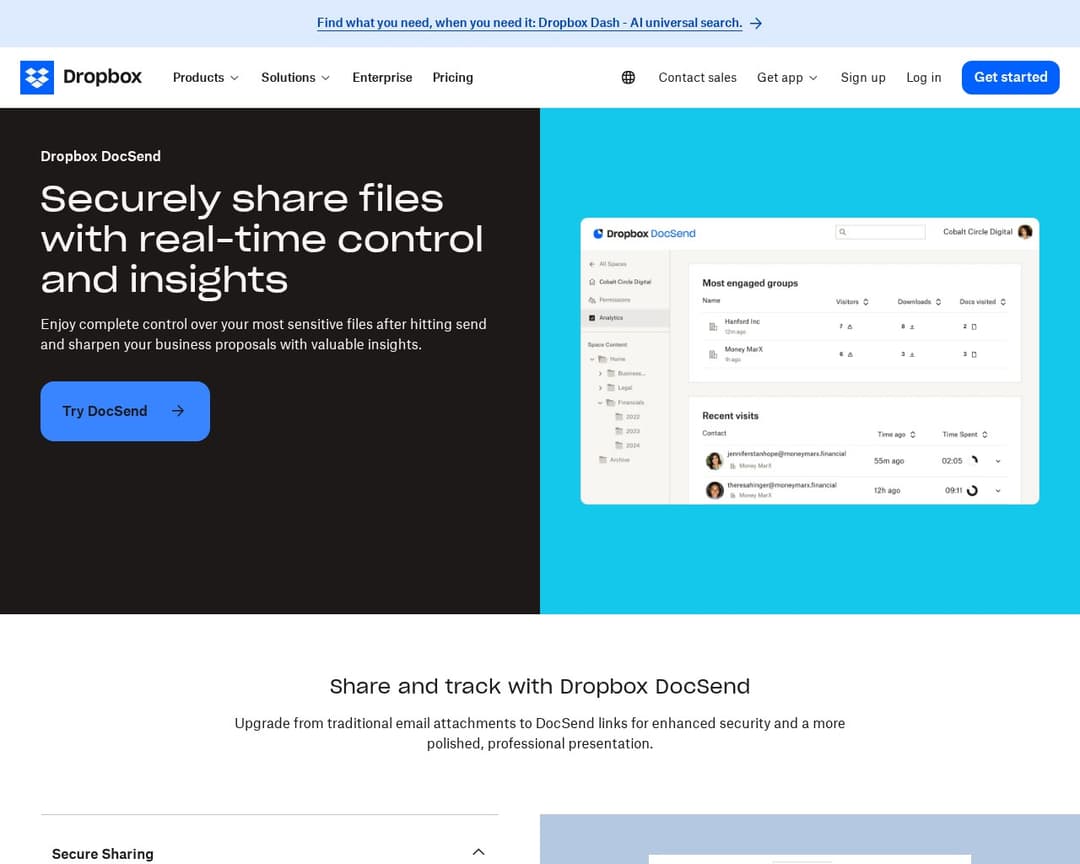Select Cobalt Circle Digital home item in preview sidebar
This screenshot has width=1080, height=864.
click(x=620, y=282)
